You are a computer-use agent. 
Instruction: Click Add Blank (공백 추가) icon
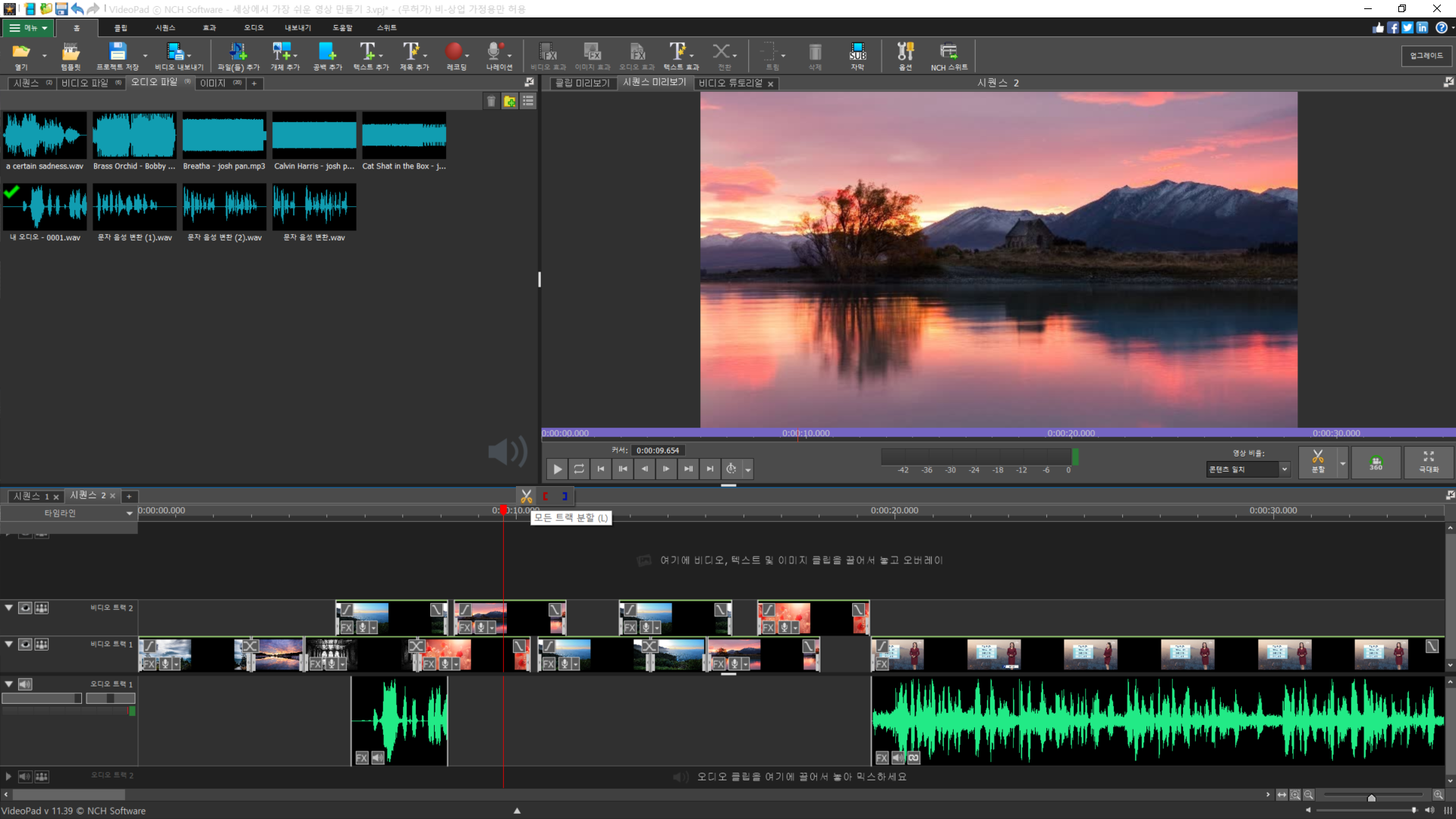pos(327,55)
